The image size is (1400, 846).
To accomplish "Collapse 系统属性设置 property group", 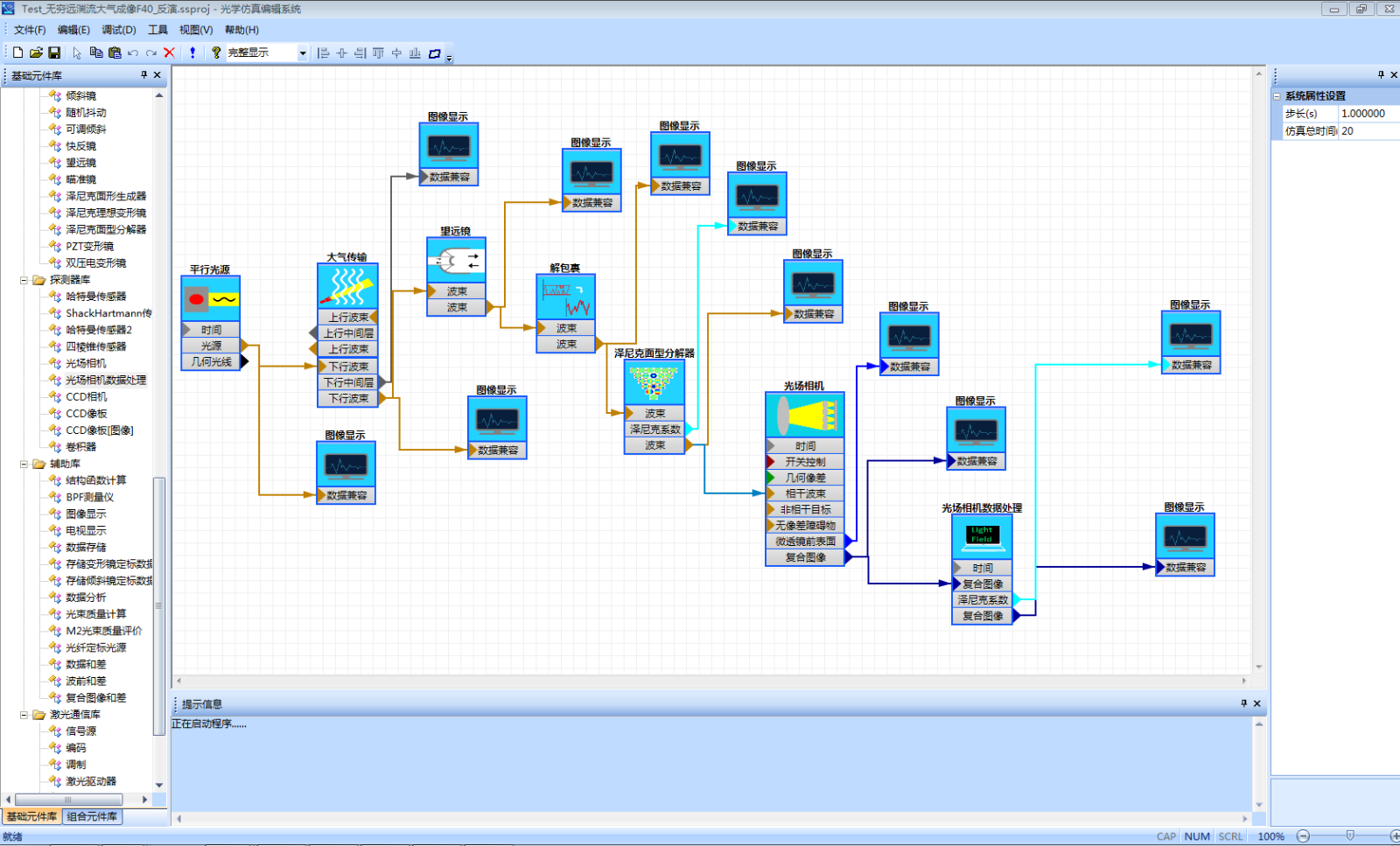I will pos(1277,96).
